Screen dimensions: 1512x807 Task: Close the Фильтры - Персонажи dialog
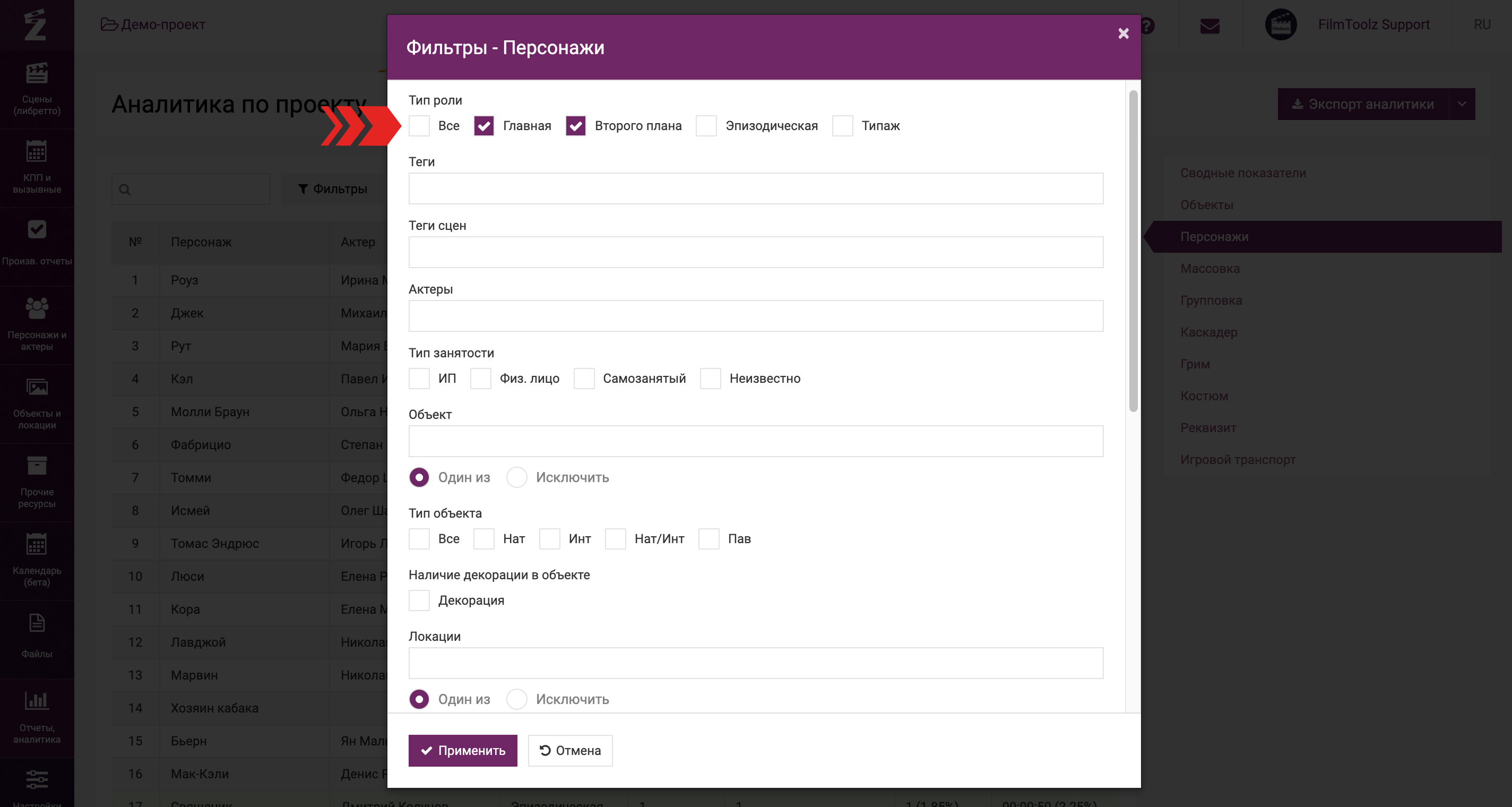point(1124,33)
